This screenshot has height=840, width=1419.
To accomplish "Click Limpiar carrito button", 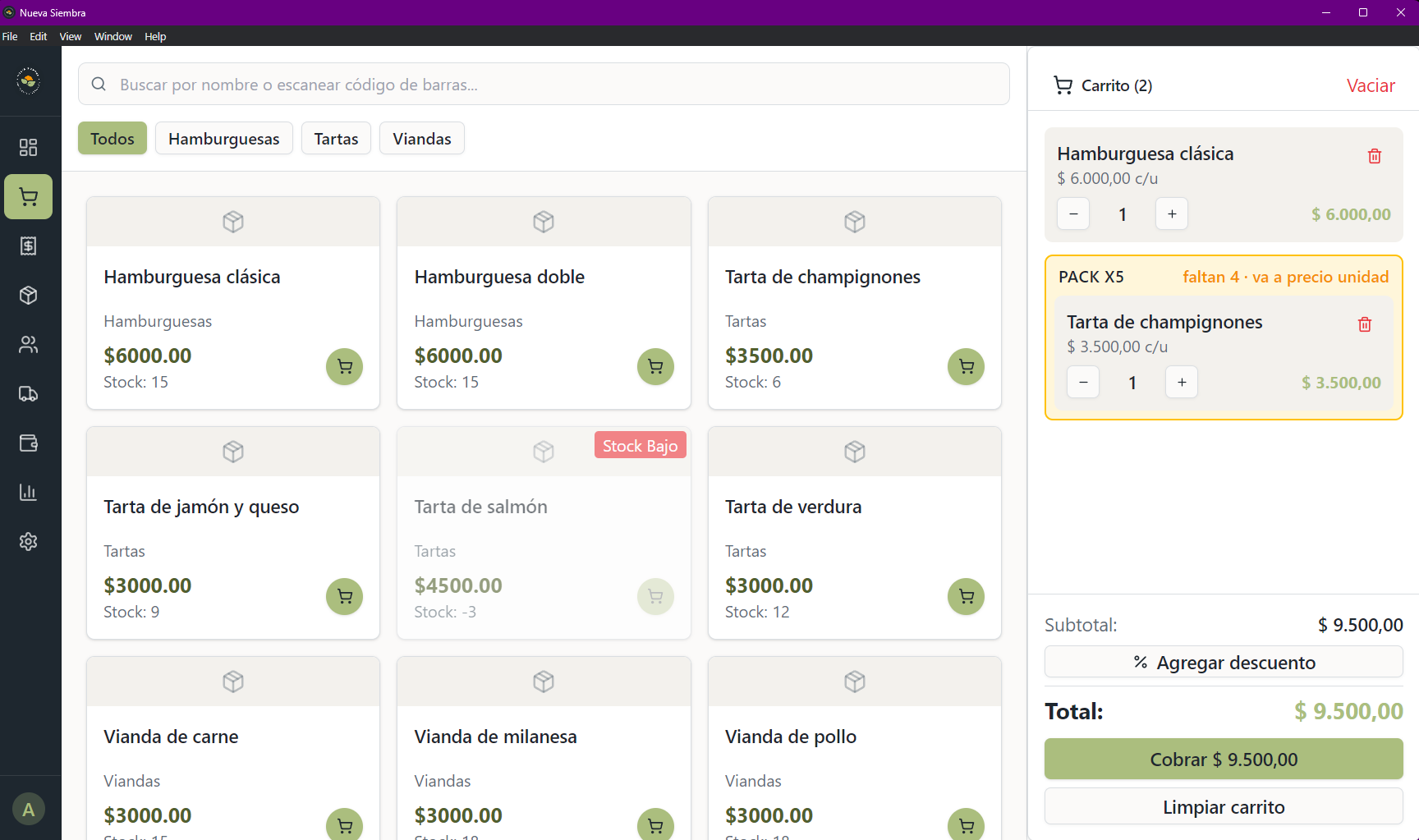I will click(x=1224, y=807).
